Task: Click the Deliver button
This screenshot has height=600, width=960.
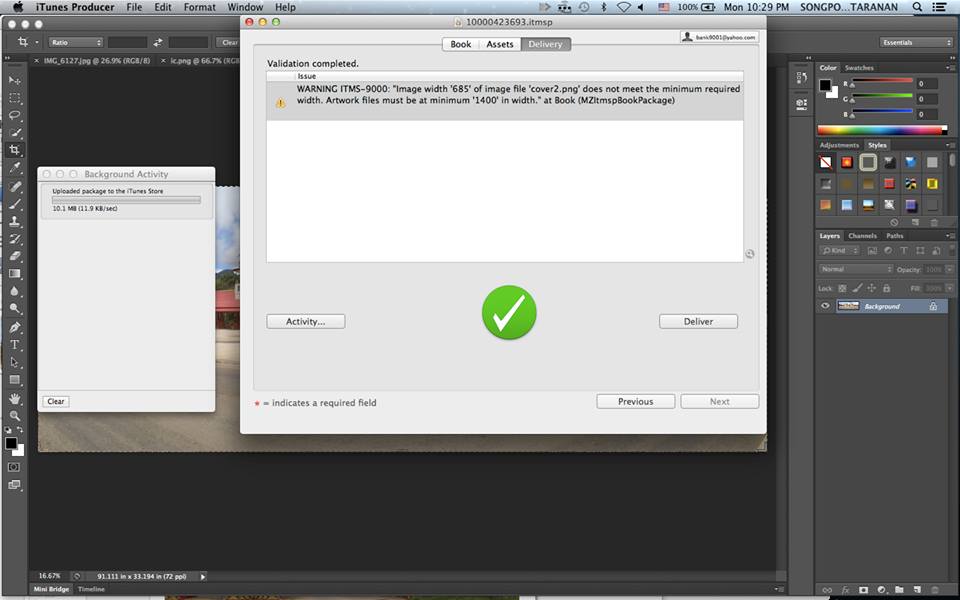Action: (x=698, y=321)
